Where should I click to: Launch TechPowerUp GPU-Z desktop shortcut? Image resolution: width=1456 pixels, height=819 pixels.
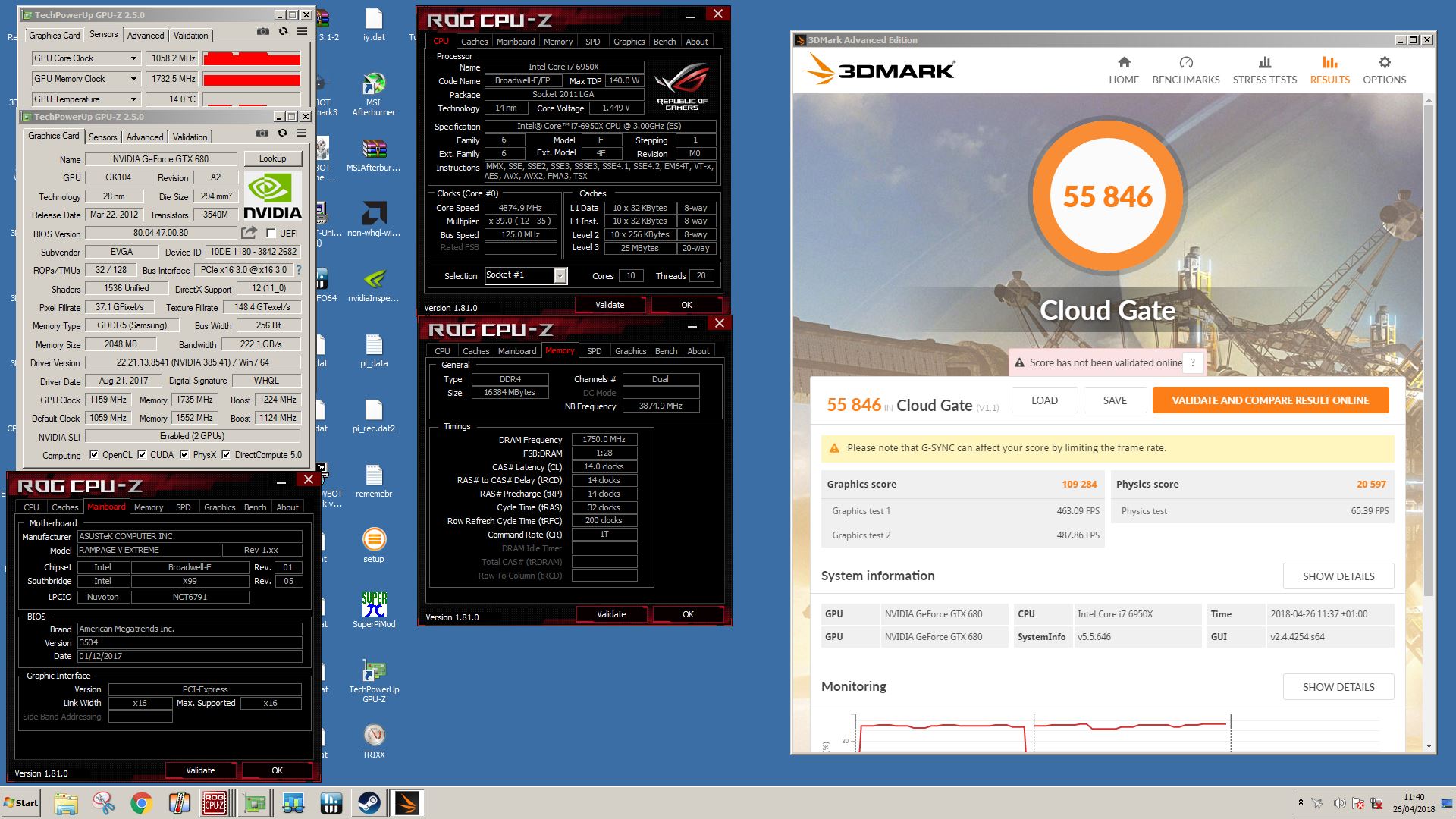374,681
